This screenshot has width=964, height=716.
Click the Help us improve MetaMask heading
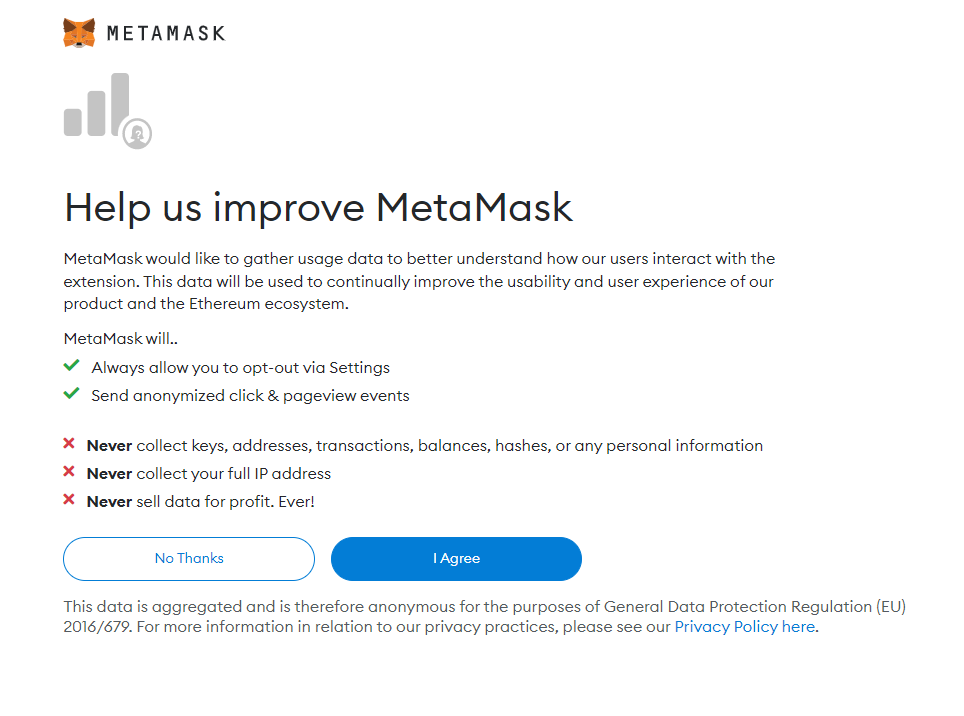pyautogui.click(x=318, y=208)
